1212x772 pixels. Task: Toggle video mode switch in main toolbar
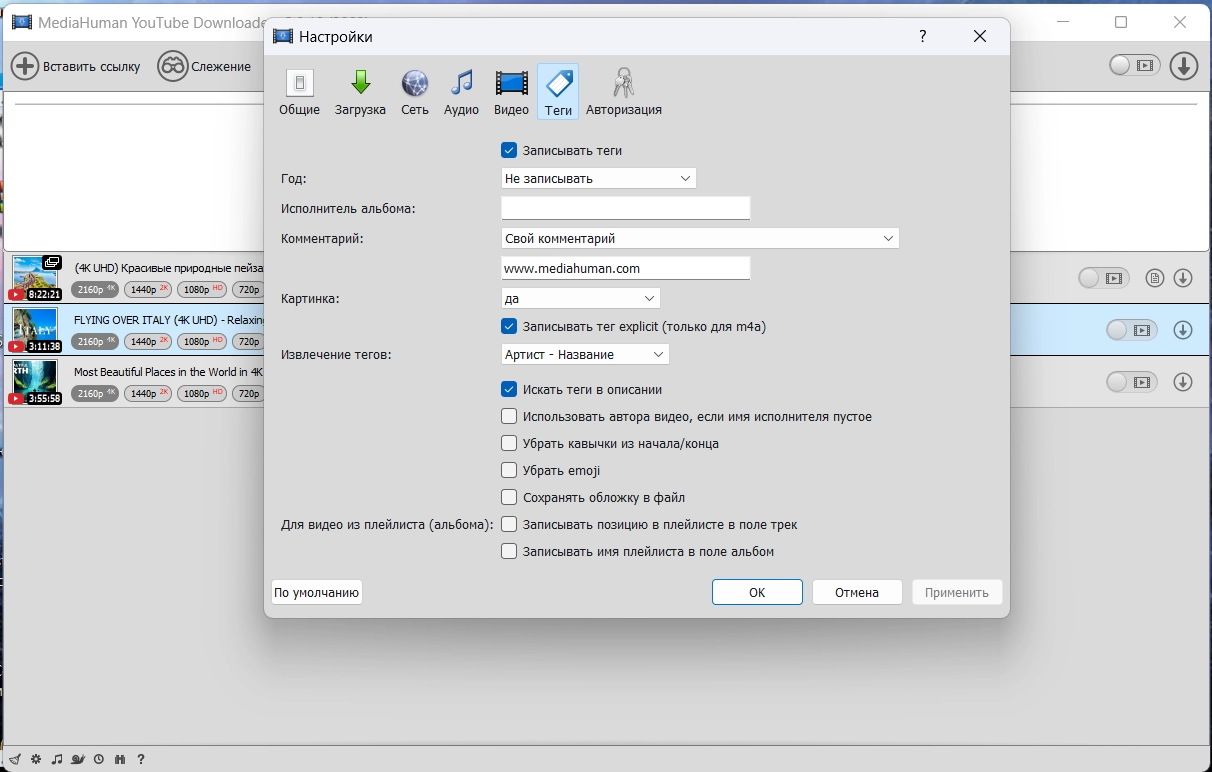[1134, 66]
